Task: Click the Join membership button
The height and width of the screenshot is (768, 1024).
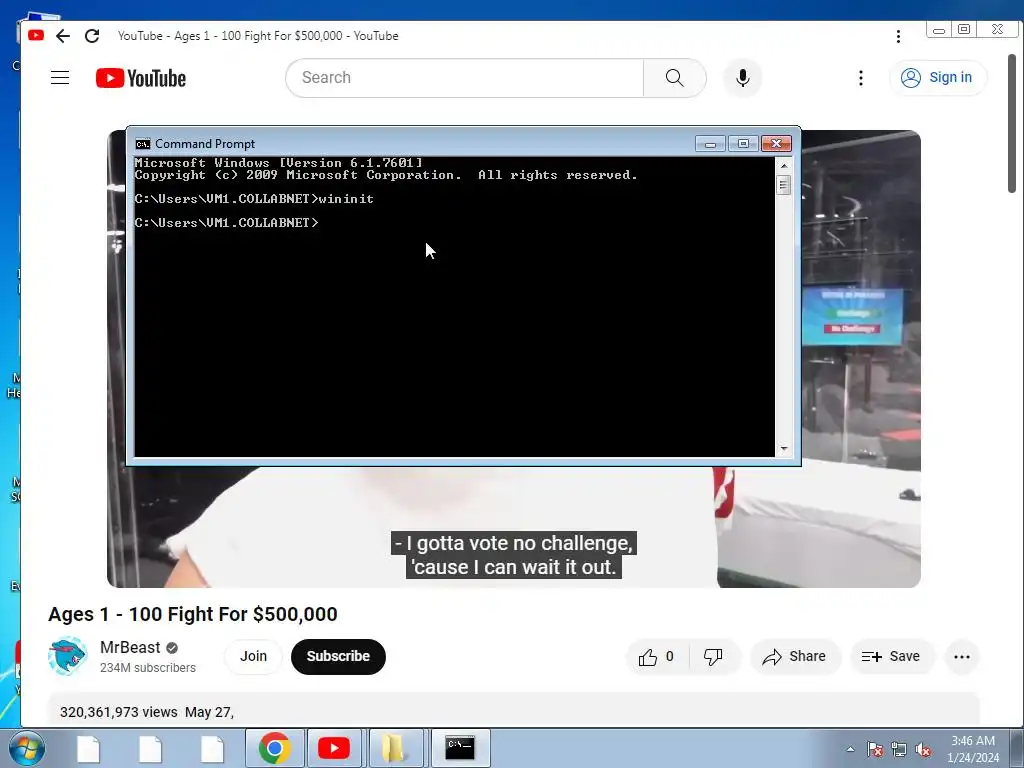Action: click(253, 656)
